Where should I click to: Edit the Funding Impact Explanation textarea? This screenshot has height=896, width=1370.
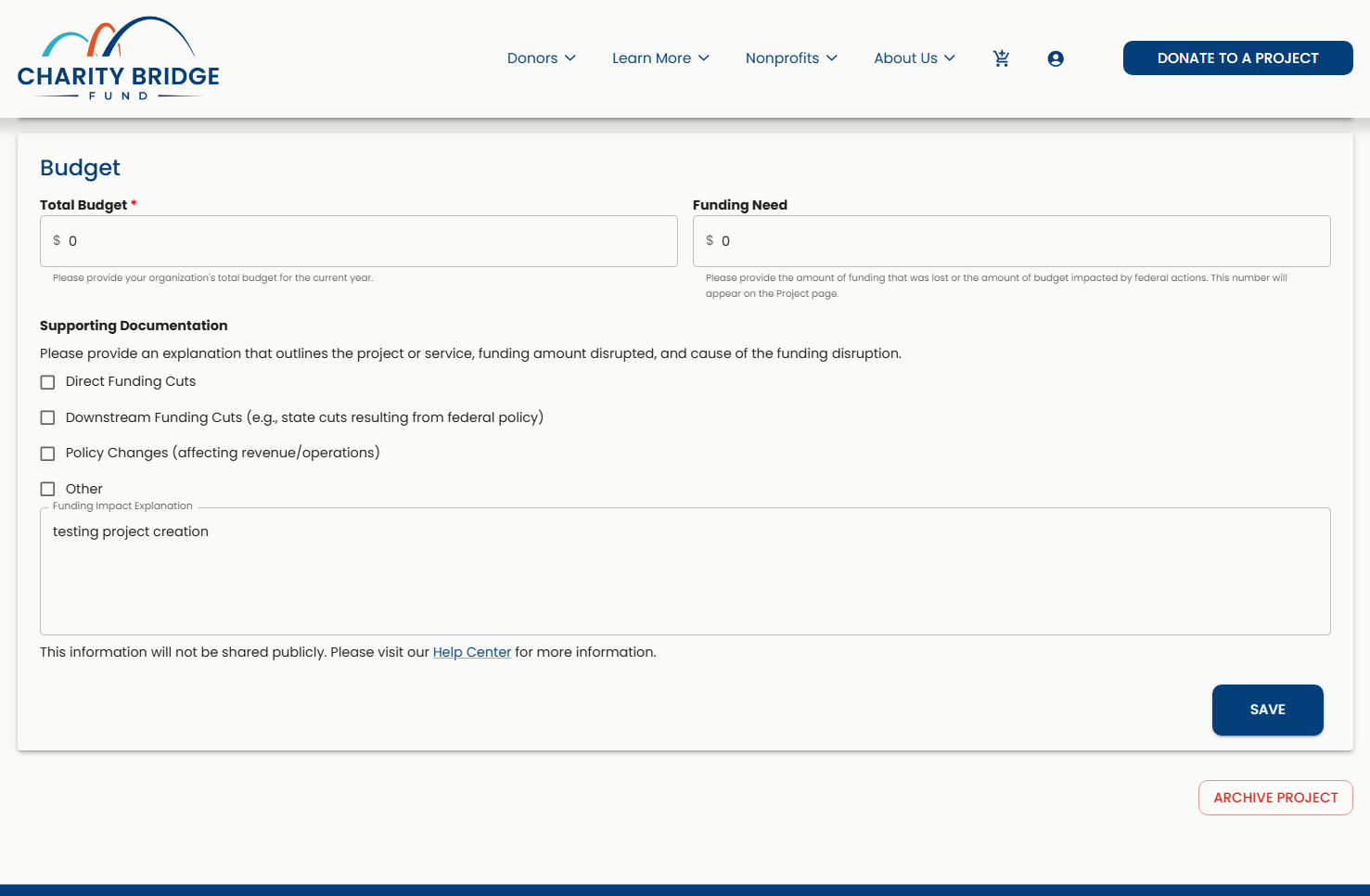(x=685, y=571)
